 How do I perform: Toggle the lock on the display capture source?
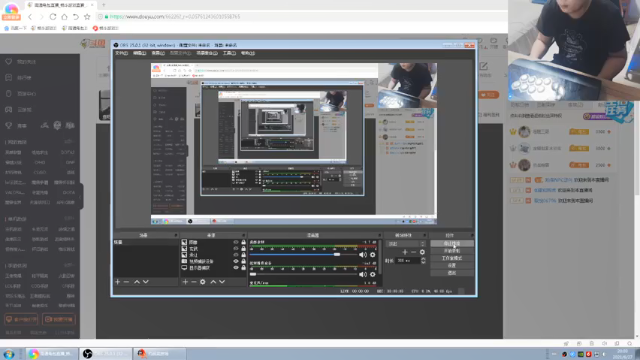[x=243, y=268]
